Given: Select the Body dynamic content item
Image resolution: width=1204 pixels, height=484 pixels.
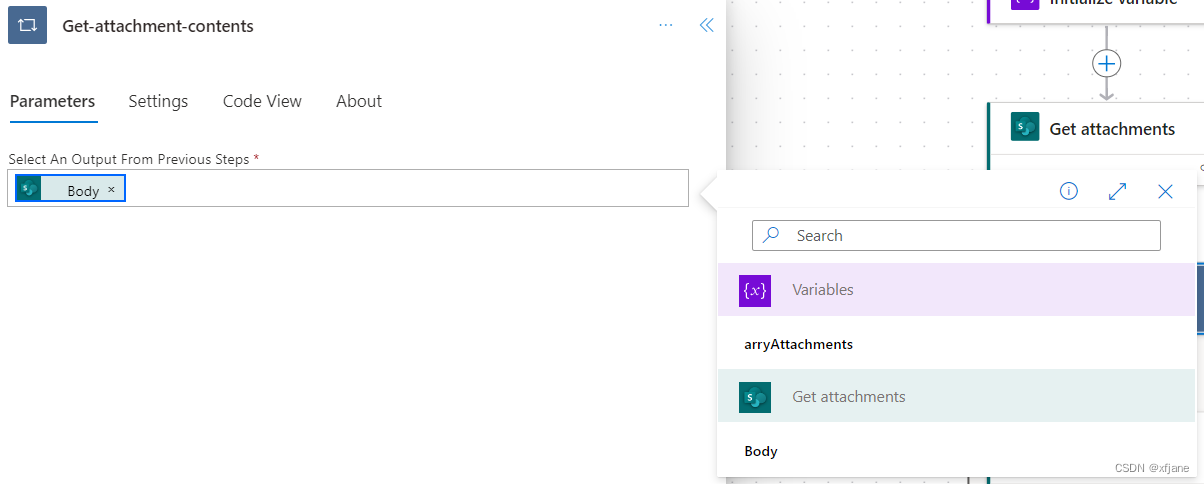Looking at the screenshot, I should point(761,451).
